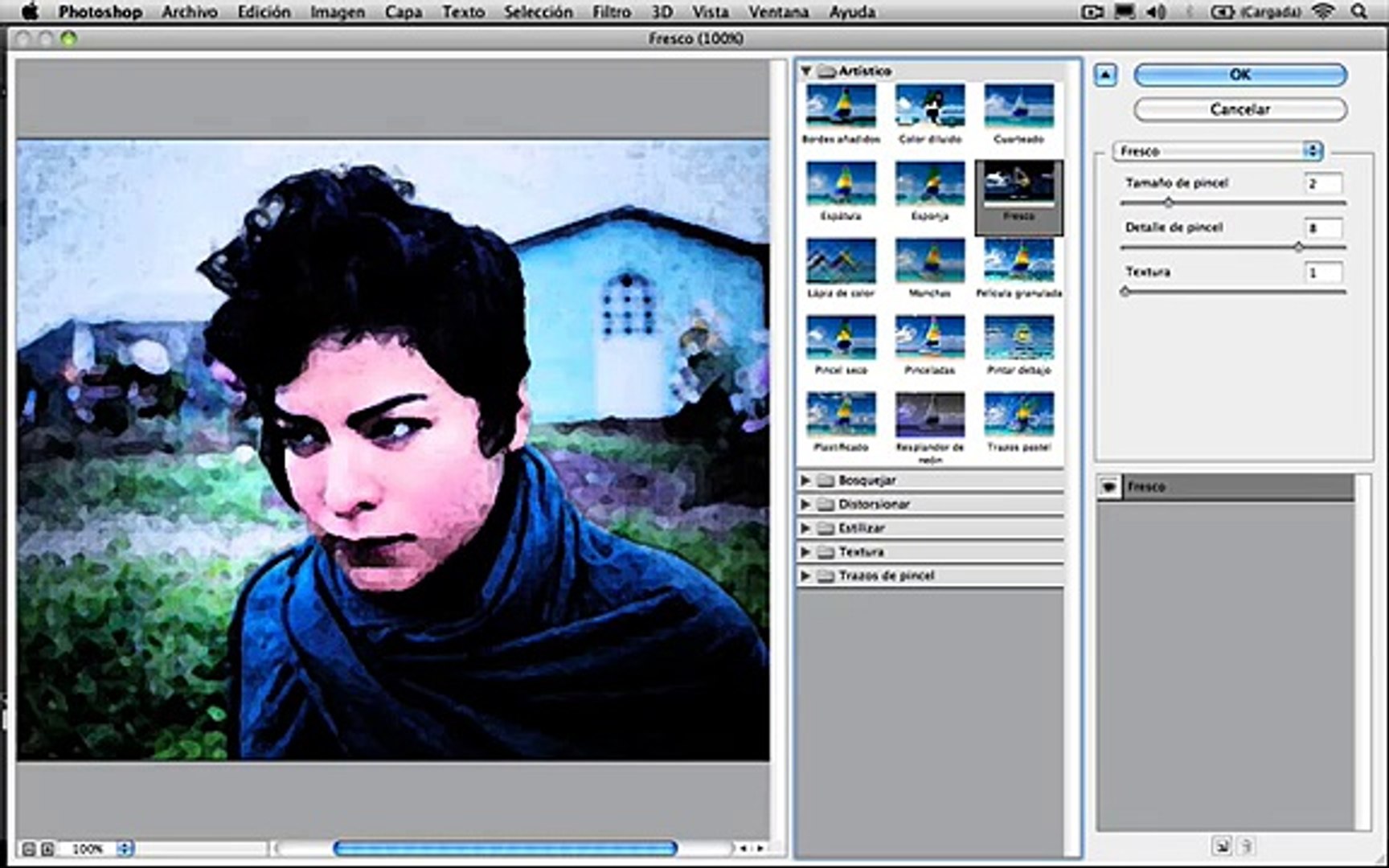Click the Tamaño de pincel value field

tap(1323, 183)
